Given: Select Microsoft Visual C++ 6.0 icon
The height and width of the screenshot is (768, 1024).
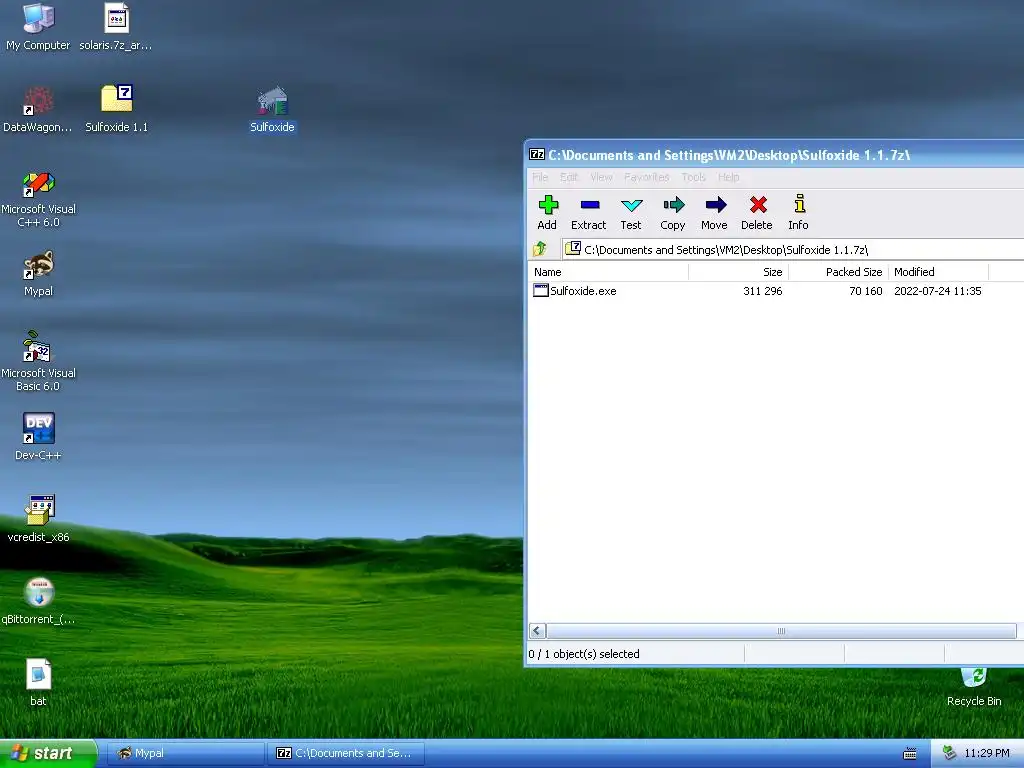Looking at the screenshot, I should pos(39,184).
